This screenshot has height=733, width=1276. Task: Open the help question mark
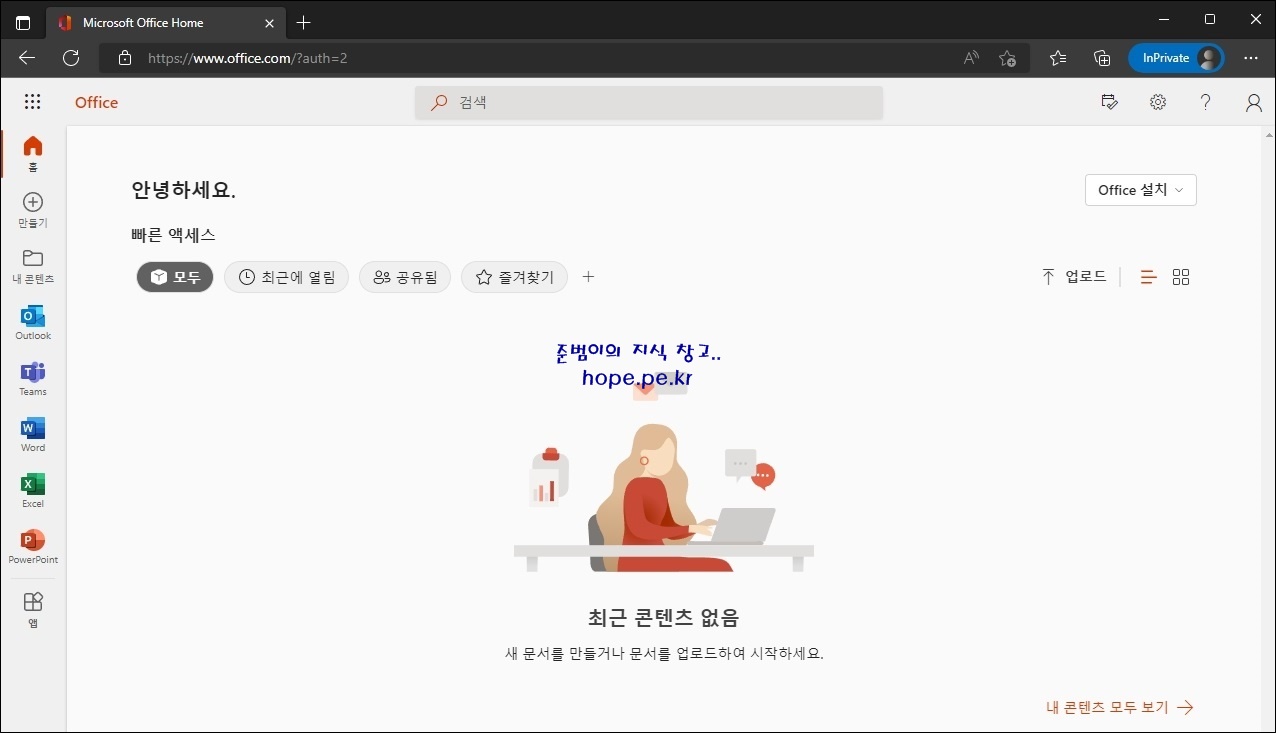(x=1206, y=102)
